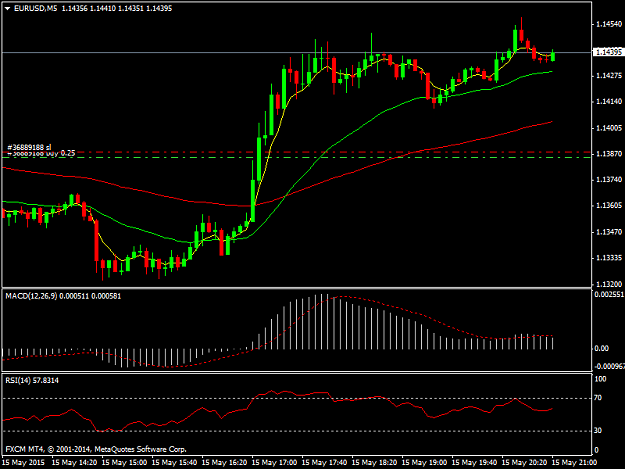Image resolution: width=625 pixels, height=469 pixels.
Task: Click the 15 May 14:20 time label
Action: [74, 463]
